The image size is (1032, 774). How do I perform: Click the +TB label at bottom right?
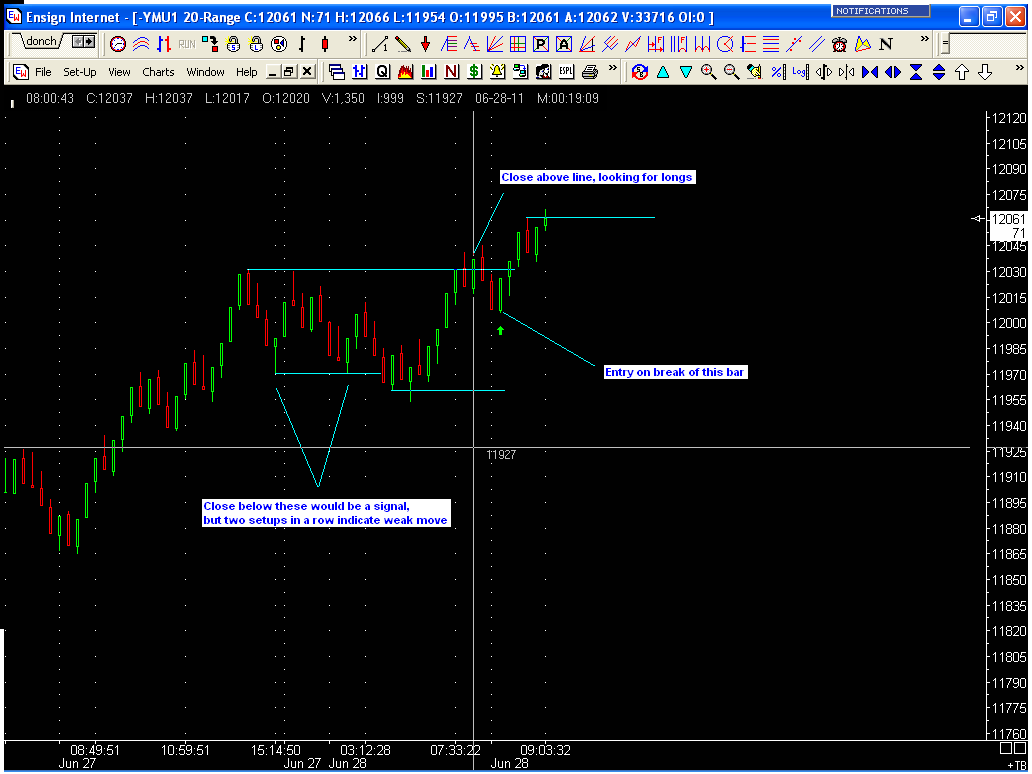(1018, 765)
